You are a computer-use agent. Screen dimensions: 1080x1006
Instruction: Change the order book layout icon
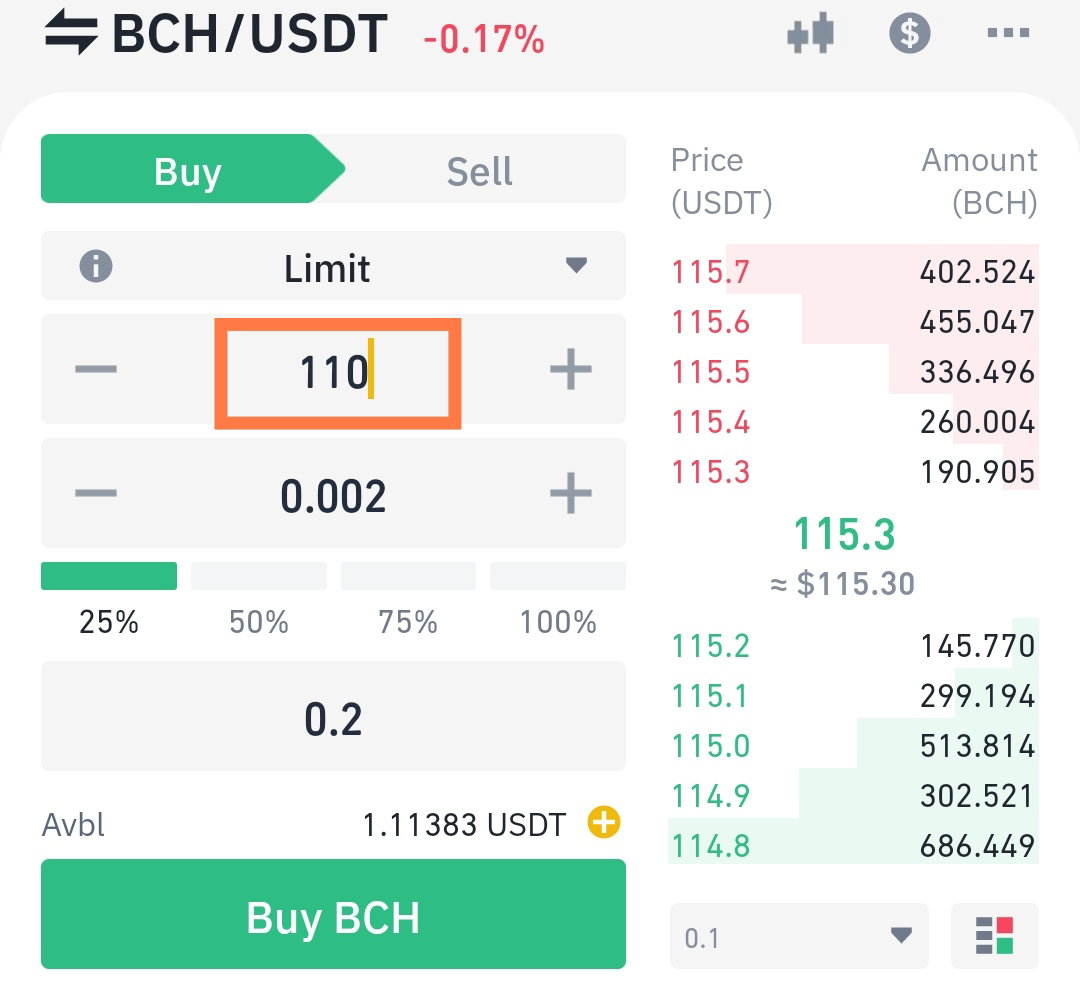(995, 936)
